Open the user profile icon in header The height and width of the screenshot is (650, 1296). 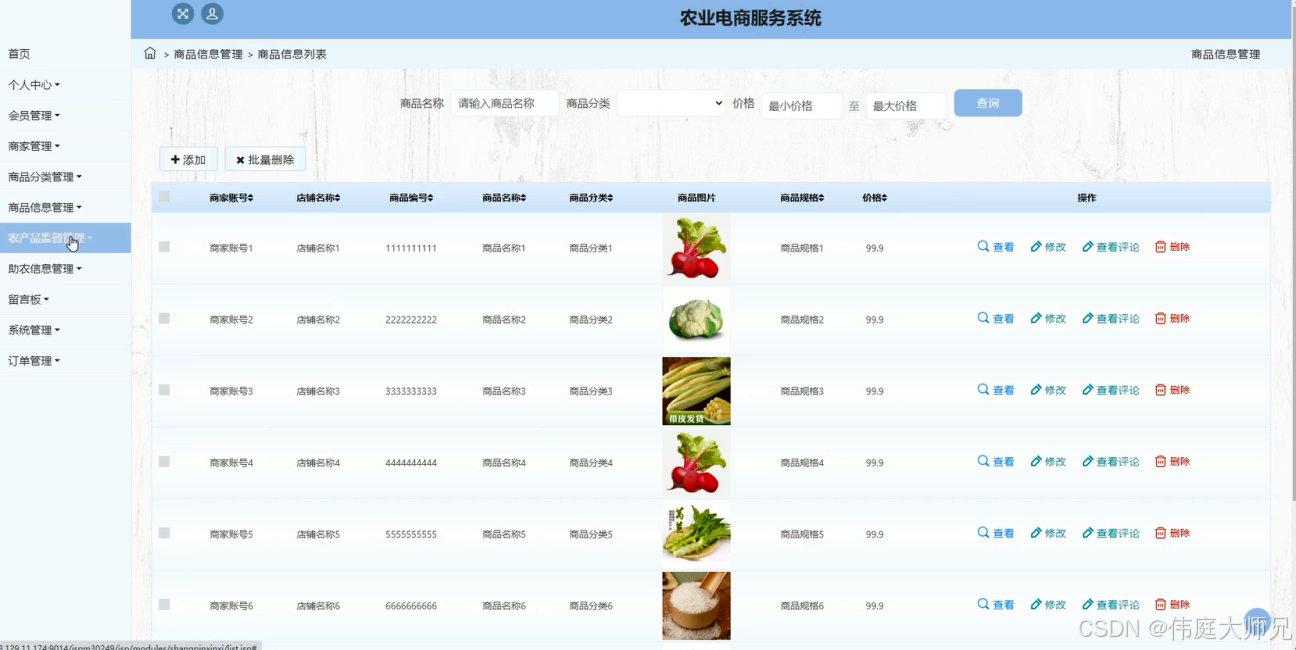click(x=212, y=14)
